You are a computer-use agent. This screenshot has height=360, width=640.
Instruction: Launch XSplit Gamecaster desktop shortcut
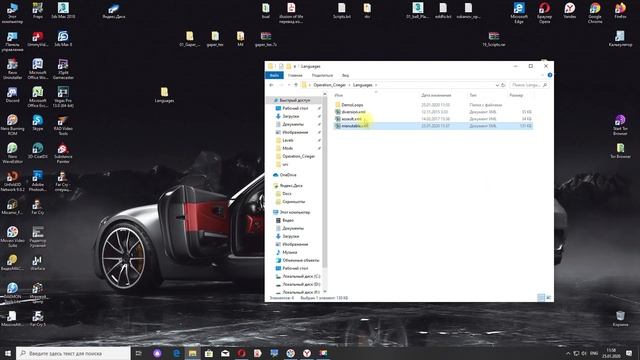[63, 69]
